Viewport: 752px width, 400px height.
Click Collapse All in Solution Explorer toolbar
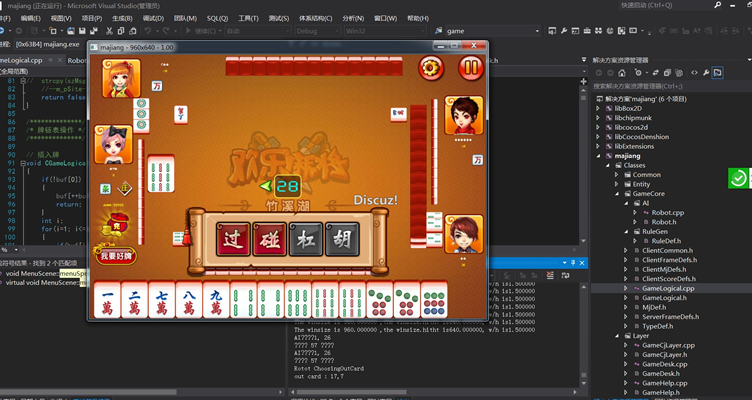tap(667, 73)
